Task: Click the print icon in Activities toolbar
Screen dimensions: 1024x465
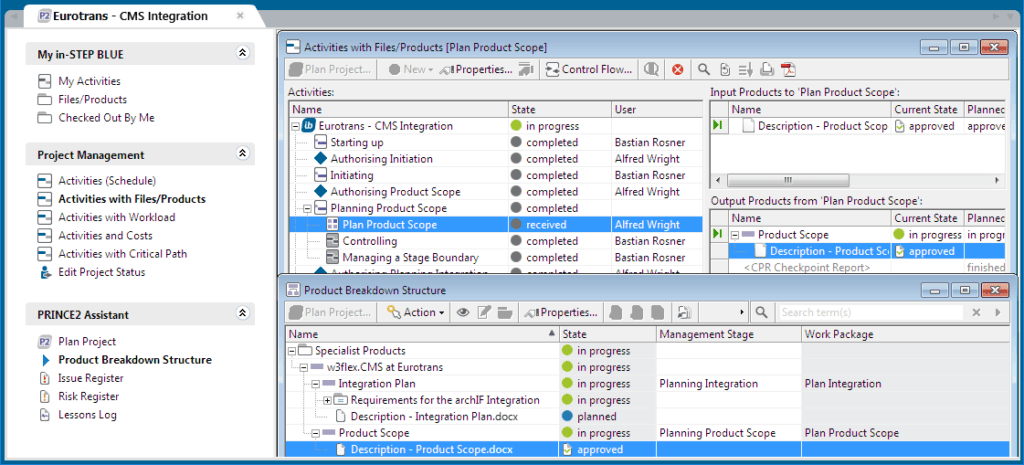Action: click(768, 69)
